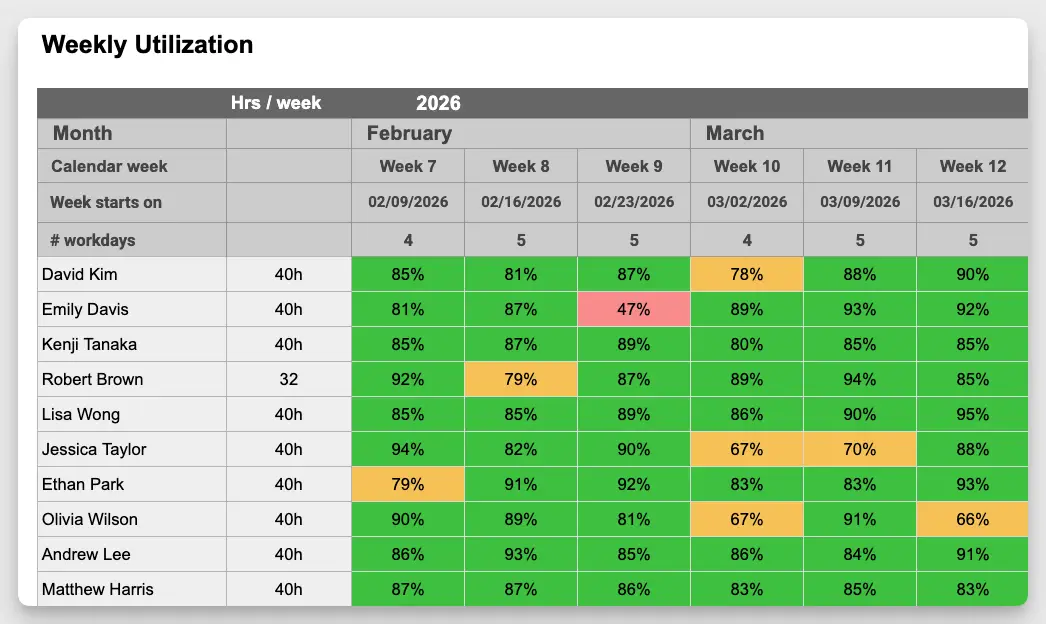Image resolution: width=1046 pixels, height=624 pixels.
Task: Click the # workdays row label
Action: [x=92, y=240]
